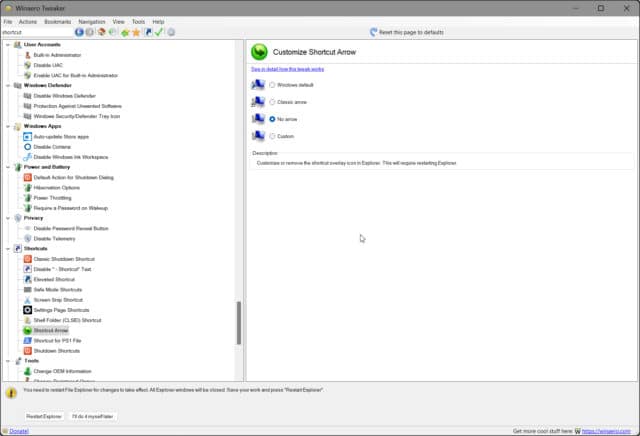This screenshot has width=640, height=436.
Task: Click the Screen Snip Shortcut scissors icon
Action: pos(27,300)
